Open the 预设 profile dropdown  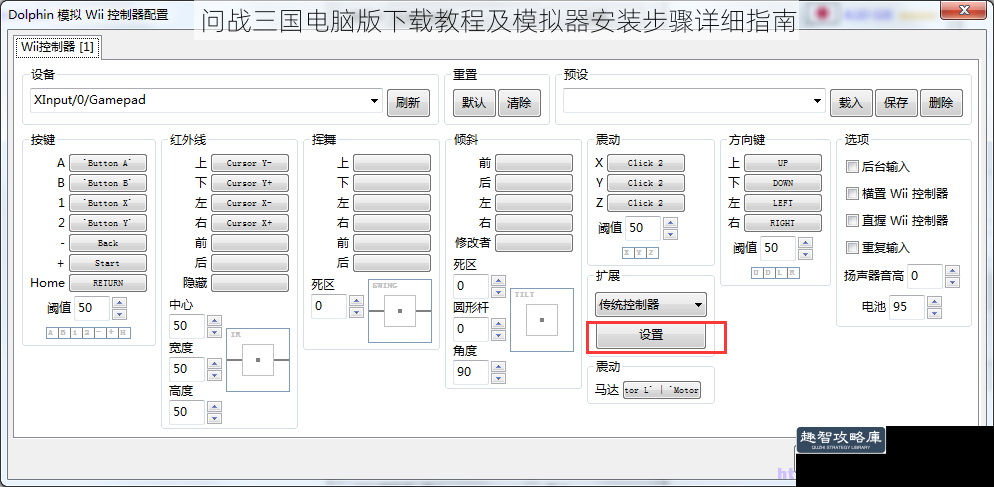694,101
